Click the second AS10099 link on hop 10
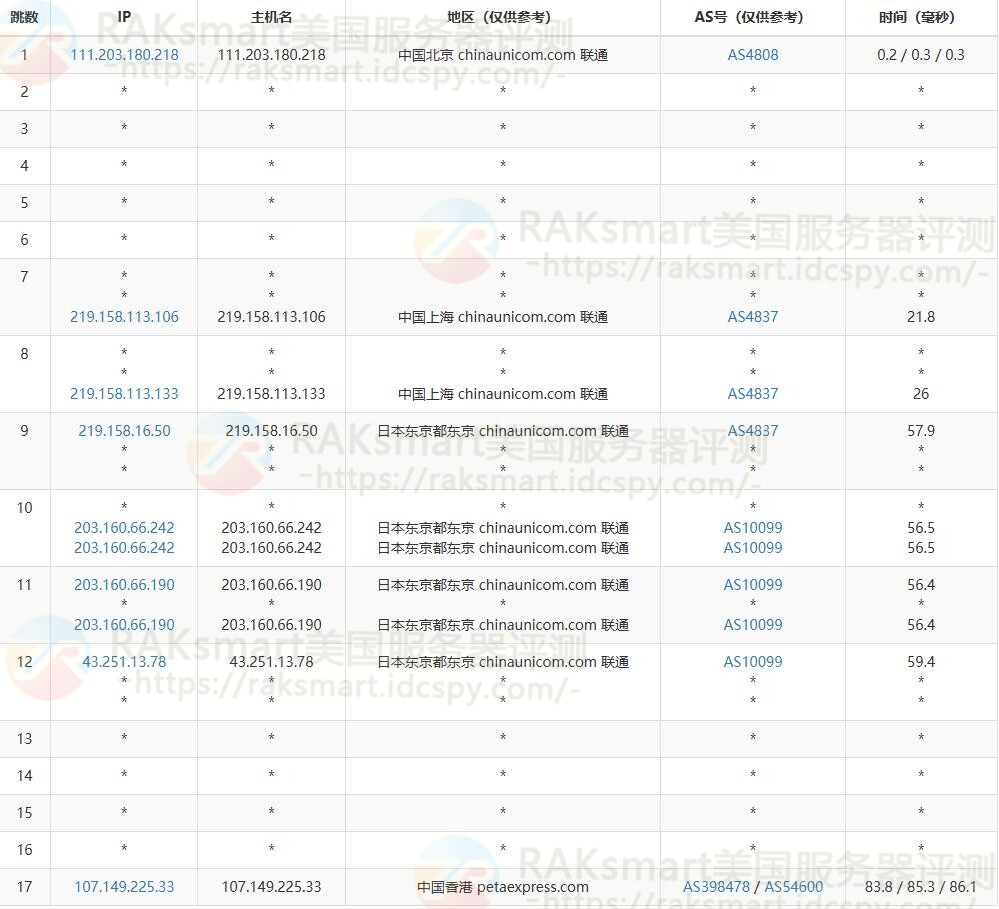 (752, 548)
